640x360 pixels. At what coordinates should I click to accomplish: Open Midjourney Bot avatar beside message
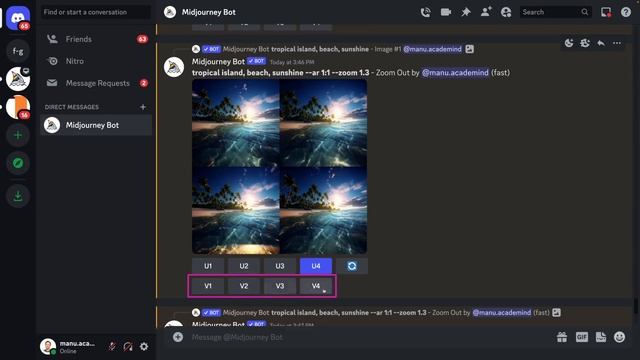pyautogui.click(x=174, y=67)
